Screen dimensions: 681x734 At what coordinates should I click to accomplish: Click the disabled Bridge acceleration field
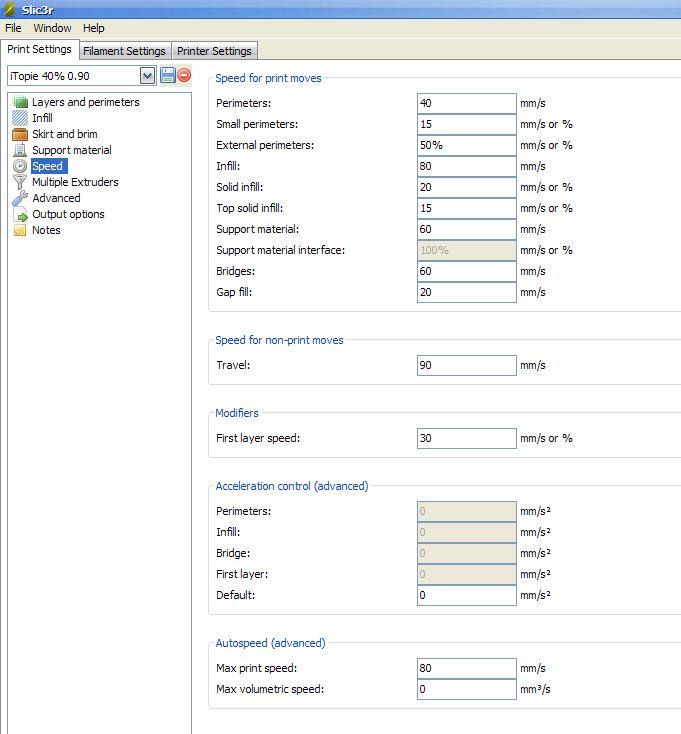[467, 553]
